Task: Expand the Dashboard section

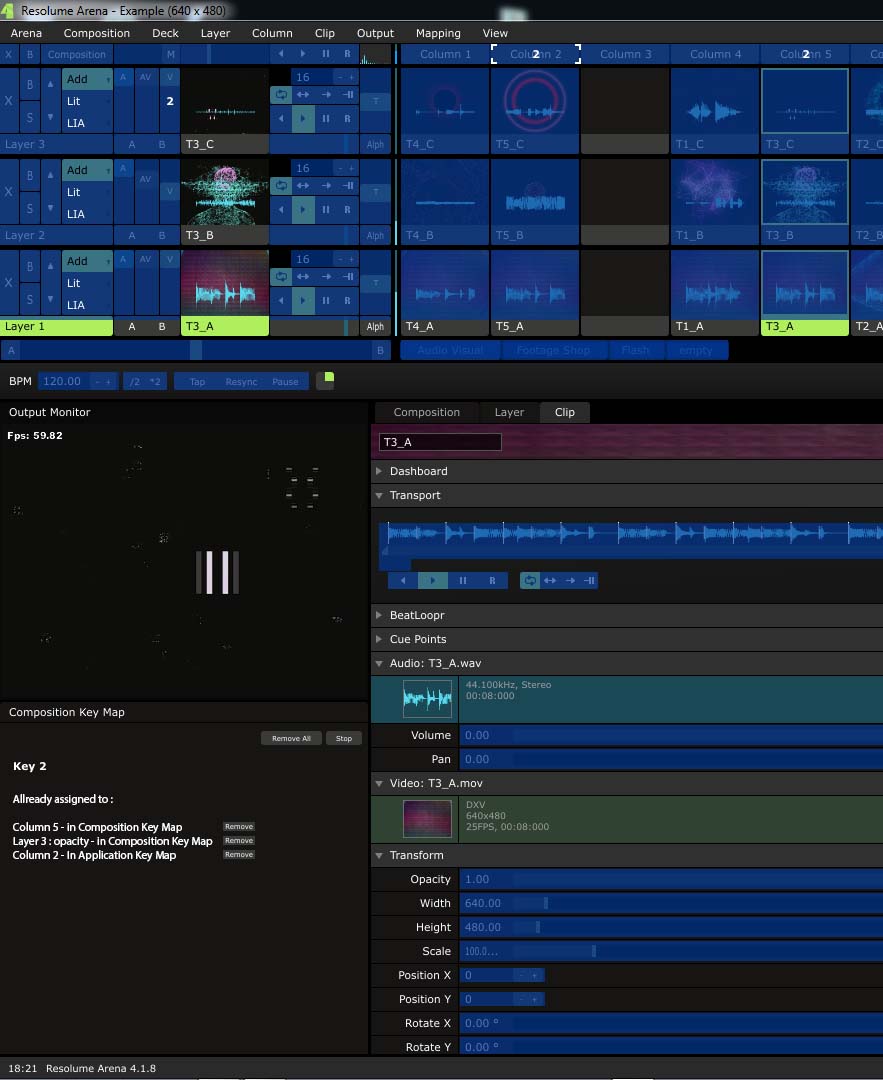Action: pyautogui.click(x=418, y=471)
